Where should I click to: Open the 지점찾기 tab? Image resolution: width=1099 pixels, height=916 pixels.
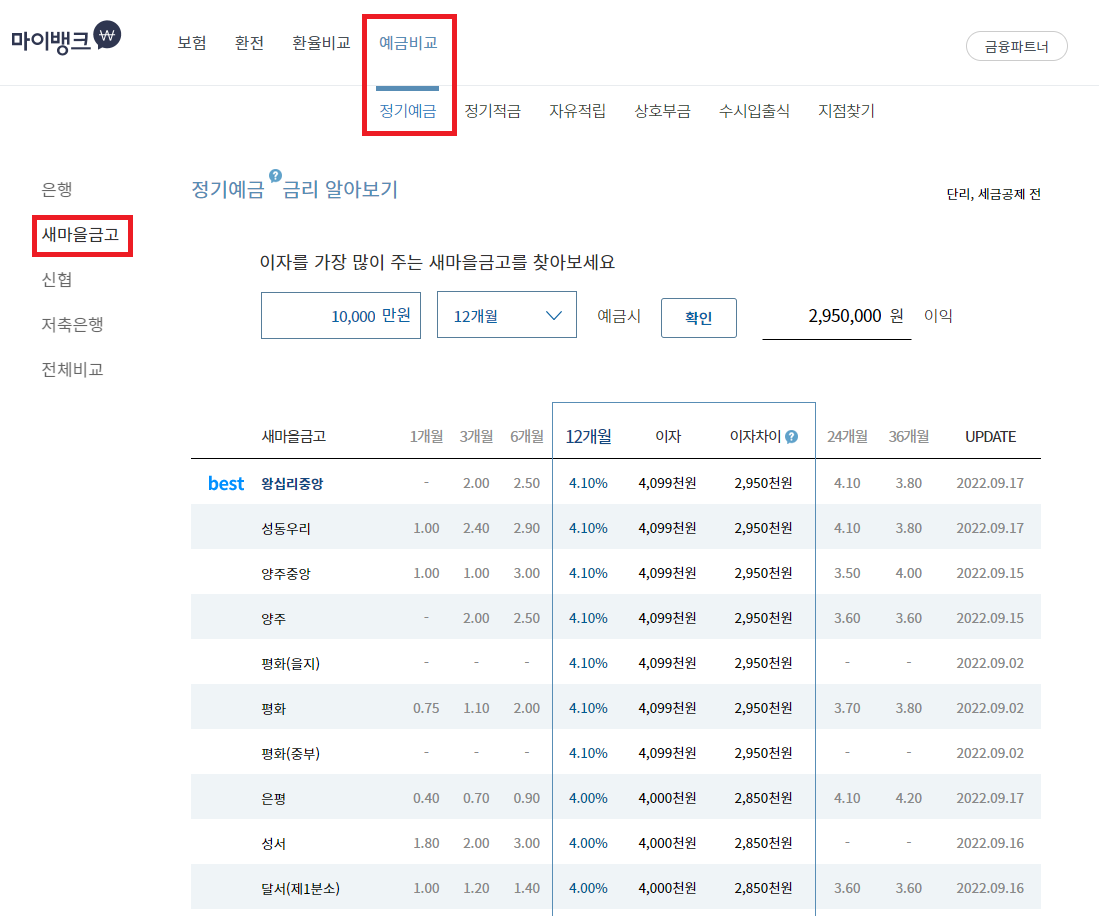point(847,111)
